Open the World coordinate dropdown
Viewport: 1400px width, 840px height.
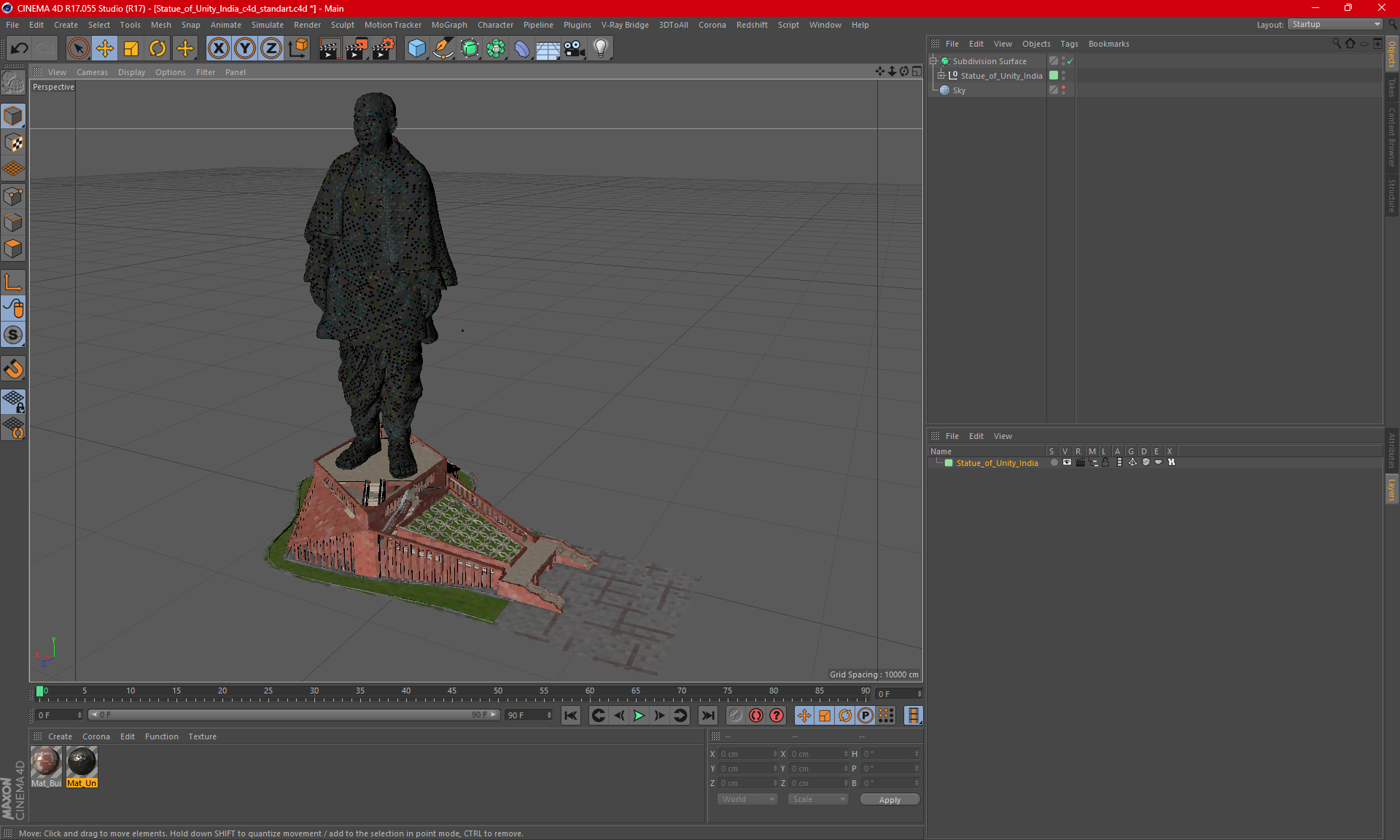[747, 799]
